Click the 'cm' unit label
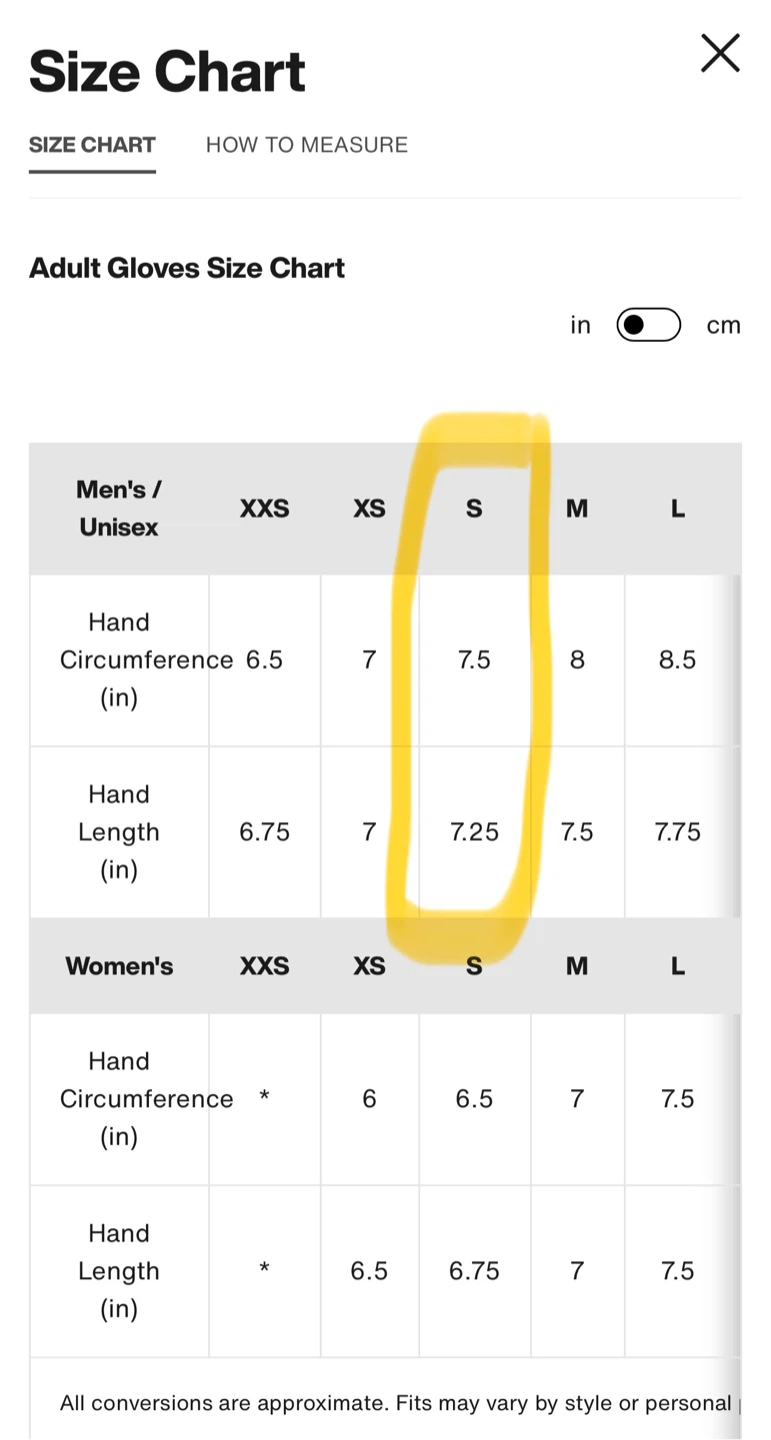This screenshot has height=1440, width=771. click(723, 325)
